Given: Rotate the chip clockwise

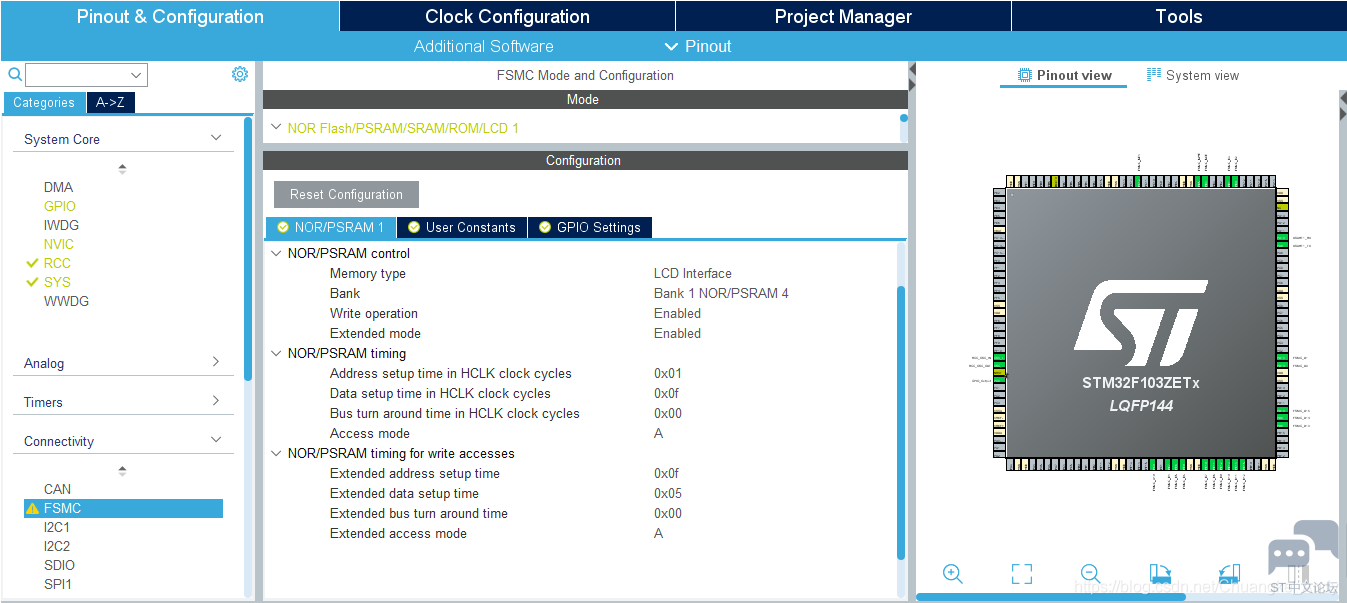Looking at the screenshot, I should pyautogui.click(x=1160, y=574).
